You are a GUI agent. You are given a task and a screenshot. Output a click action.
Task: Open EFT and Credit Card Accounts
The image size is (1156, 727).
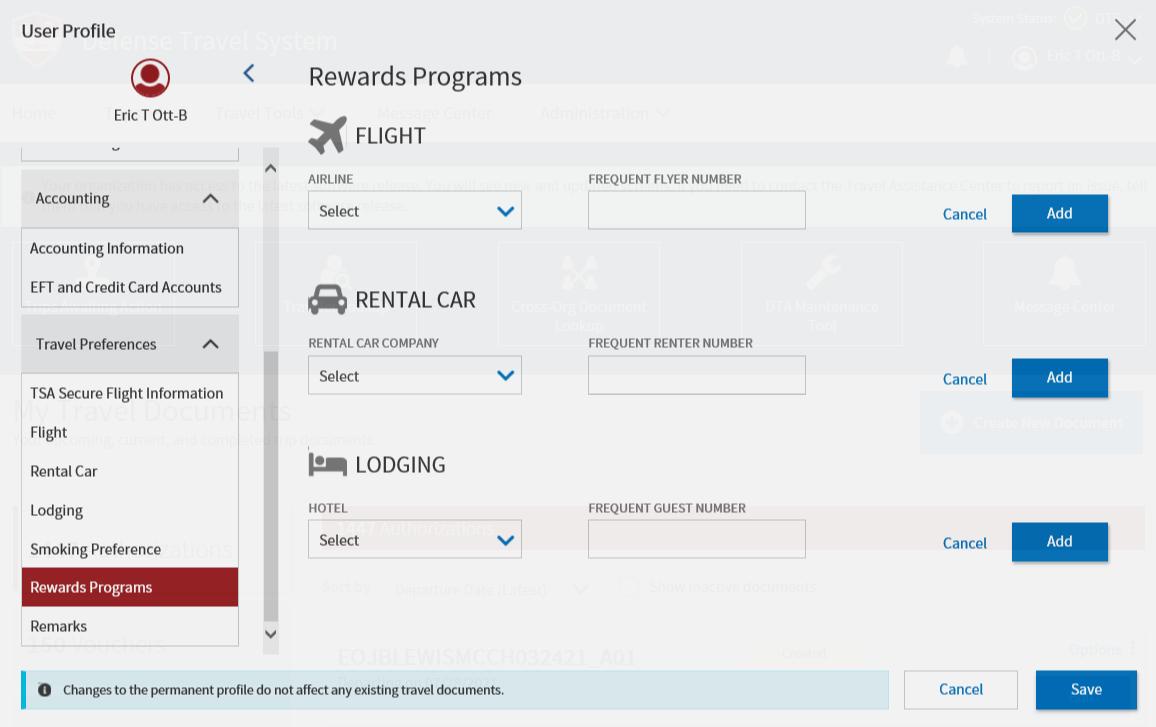pos(126,287)
